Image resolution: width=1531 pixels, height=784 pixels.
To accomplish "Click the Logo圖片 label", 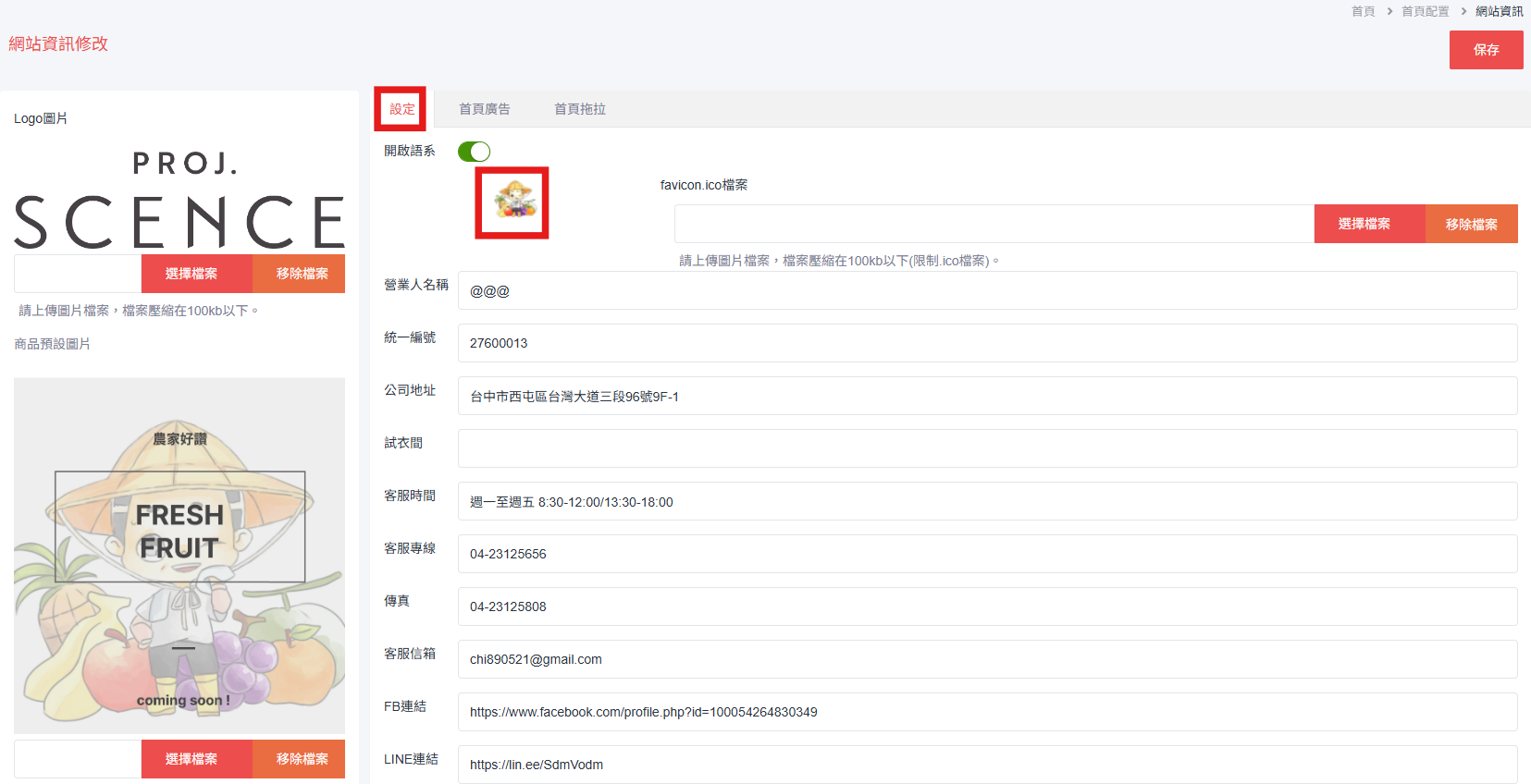I will (x=41, y=118).
